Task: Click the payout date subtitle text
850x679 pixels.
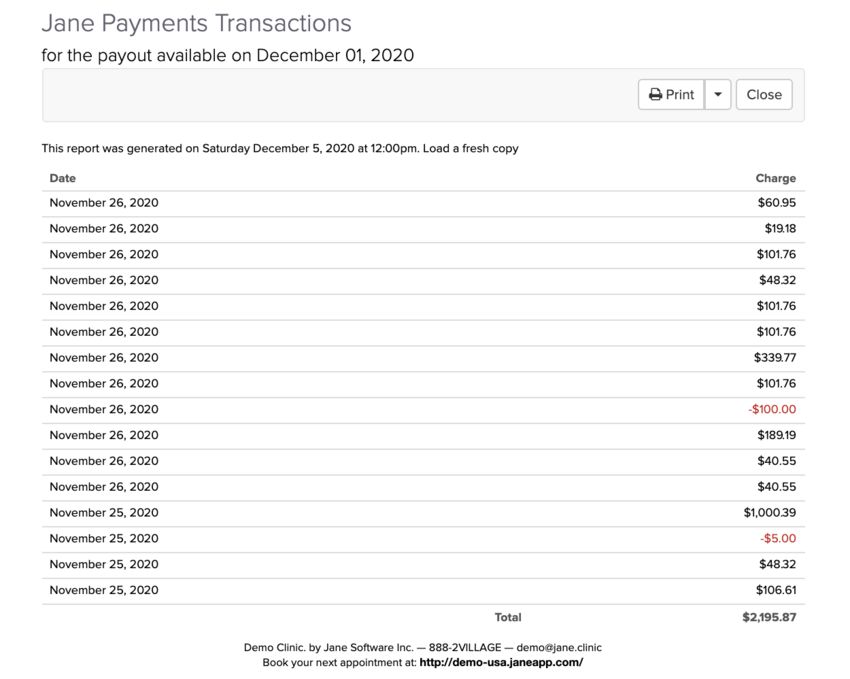Action: coord(228,55)
